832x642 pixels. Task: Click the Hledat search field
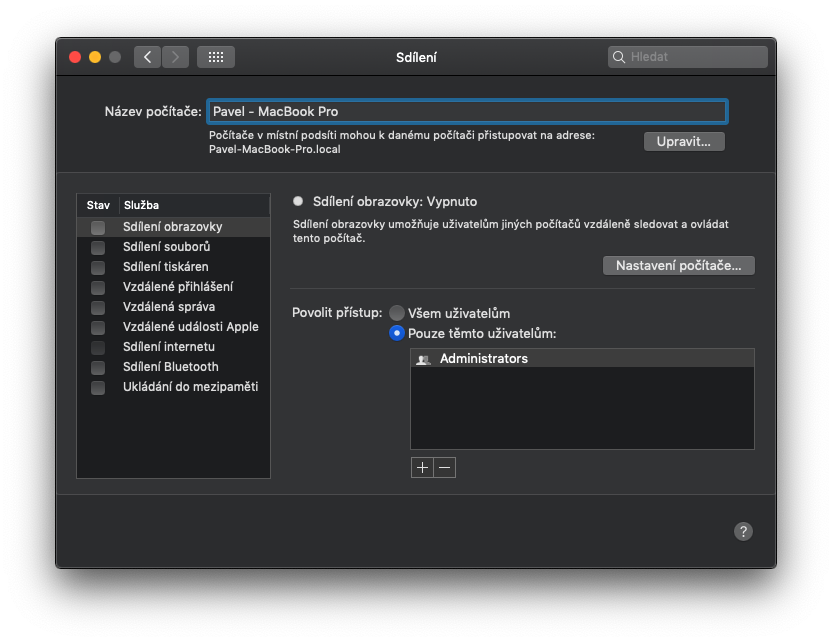pyautogui.click(x=695, y=57)
